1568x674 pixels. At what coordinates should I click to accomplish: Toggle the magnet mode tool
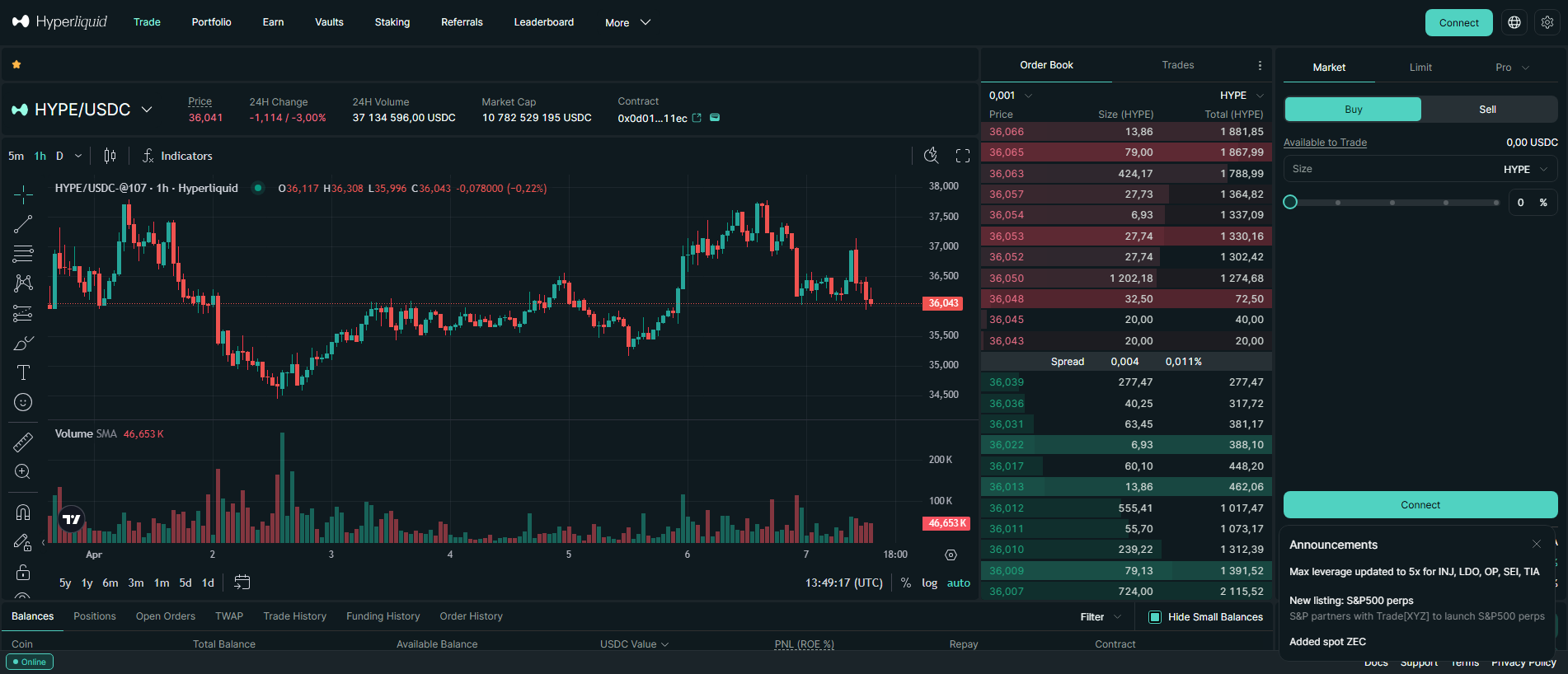click(x=23, y=513)
